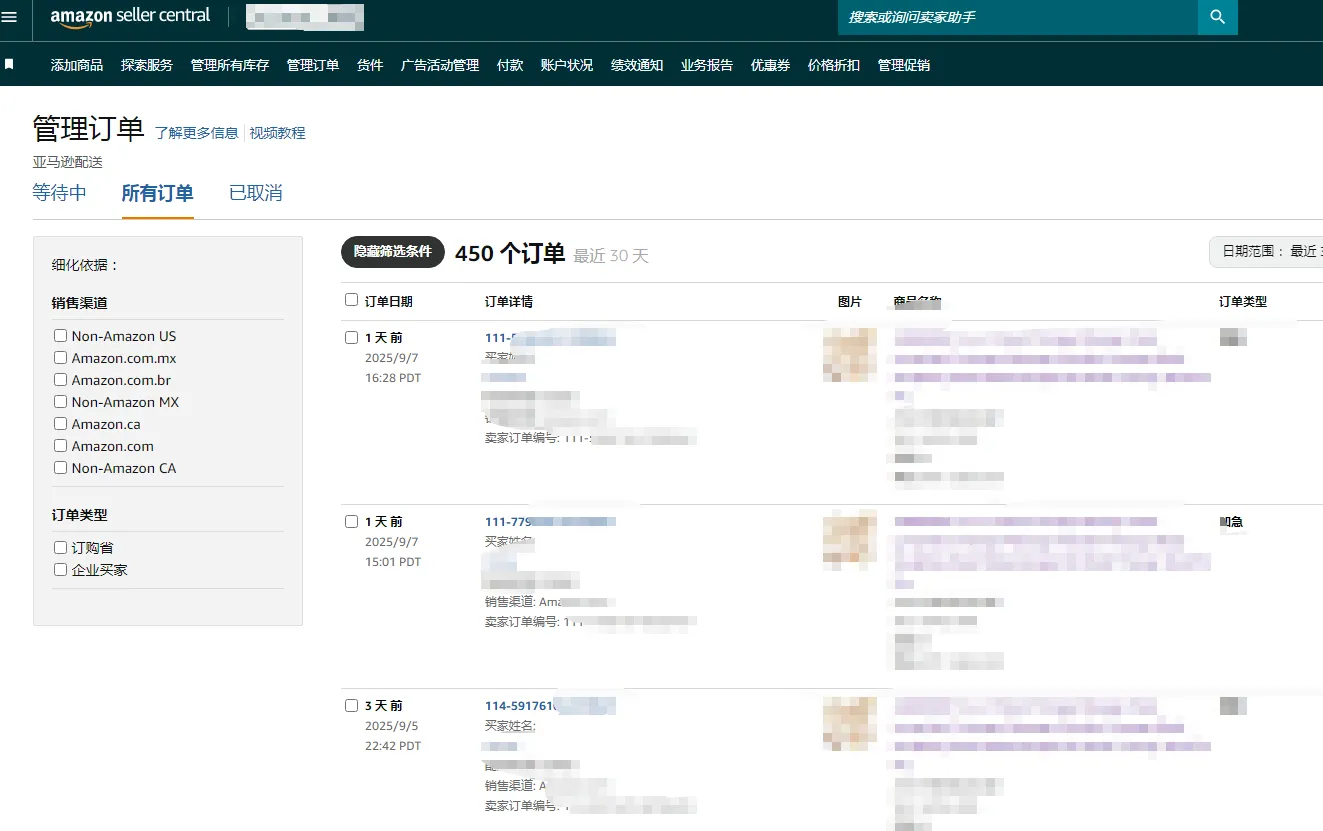The image size is (1323, 831).
Task: Check the 企业买家 order type filter
Action: coord(61,570)
